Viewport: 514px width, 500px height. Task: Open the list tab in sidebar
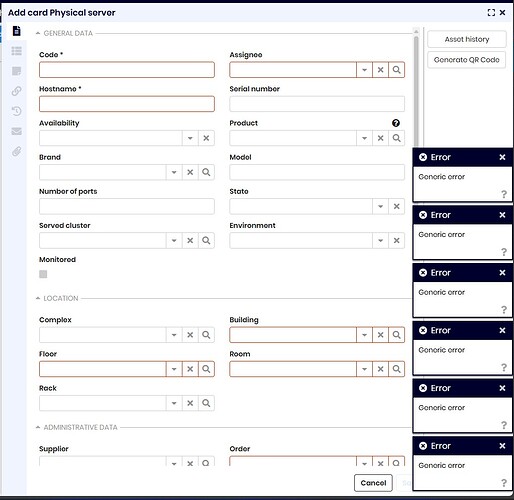click(x=17, y=51)
